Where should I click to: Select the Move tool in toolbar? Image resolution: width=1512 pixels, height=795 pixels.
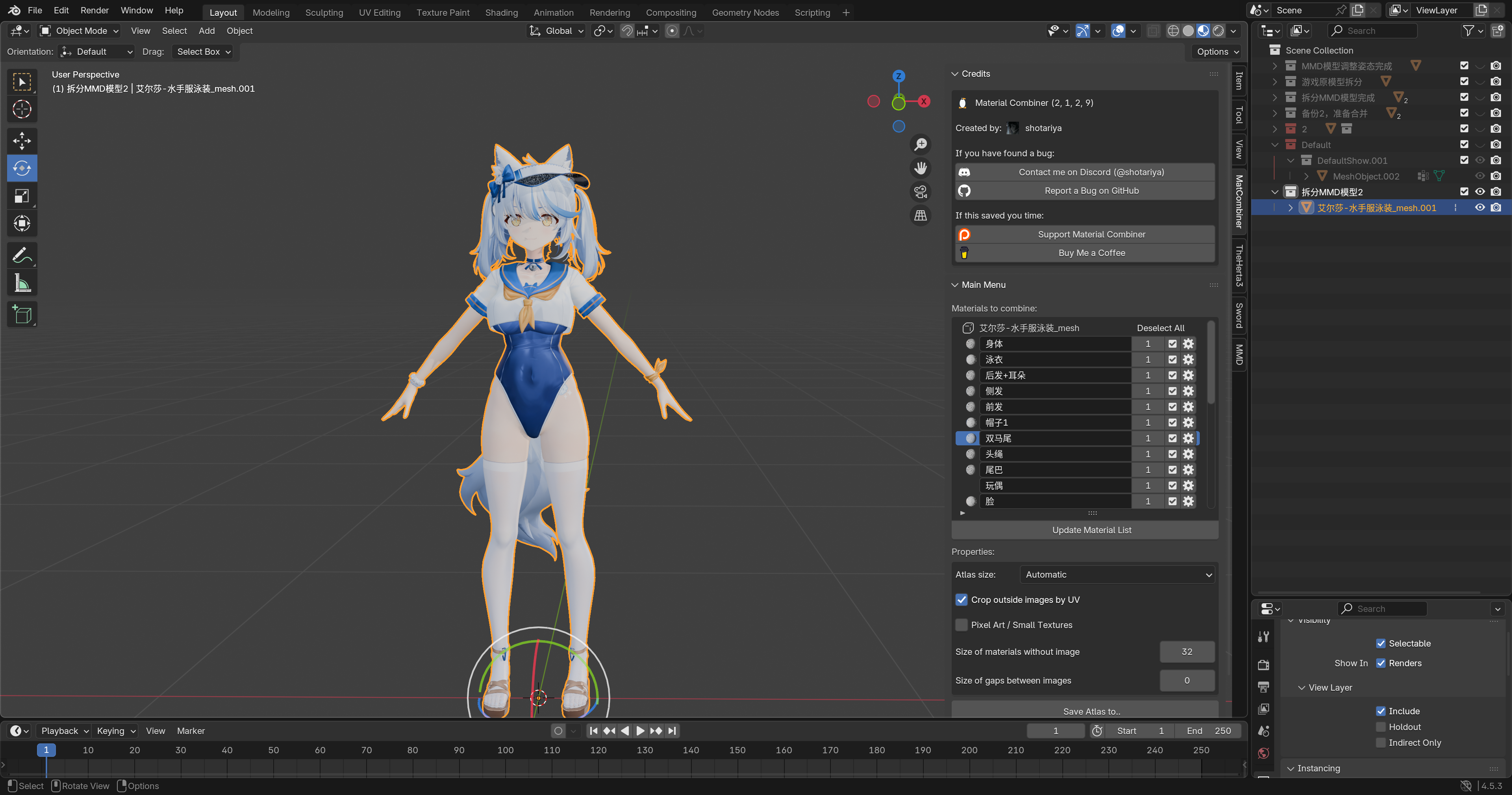[22, 141]
